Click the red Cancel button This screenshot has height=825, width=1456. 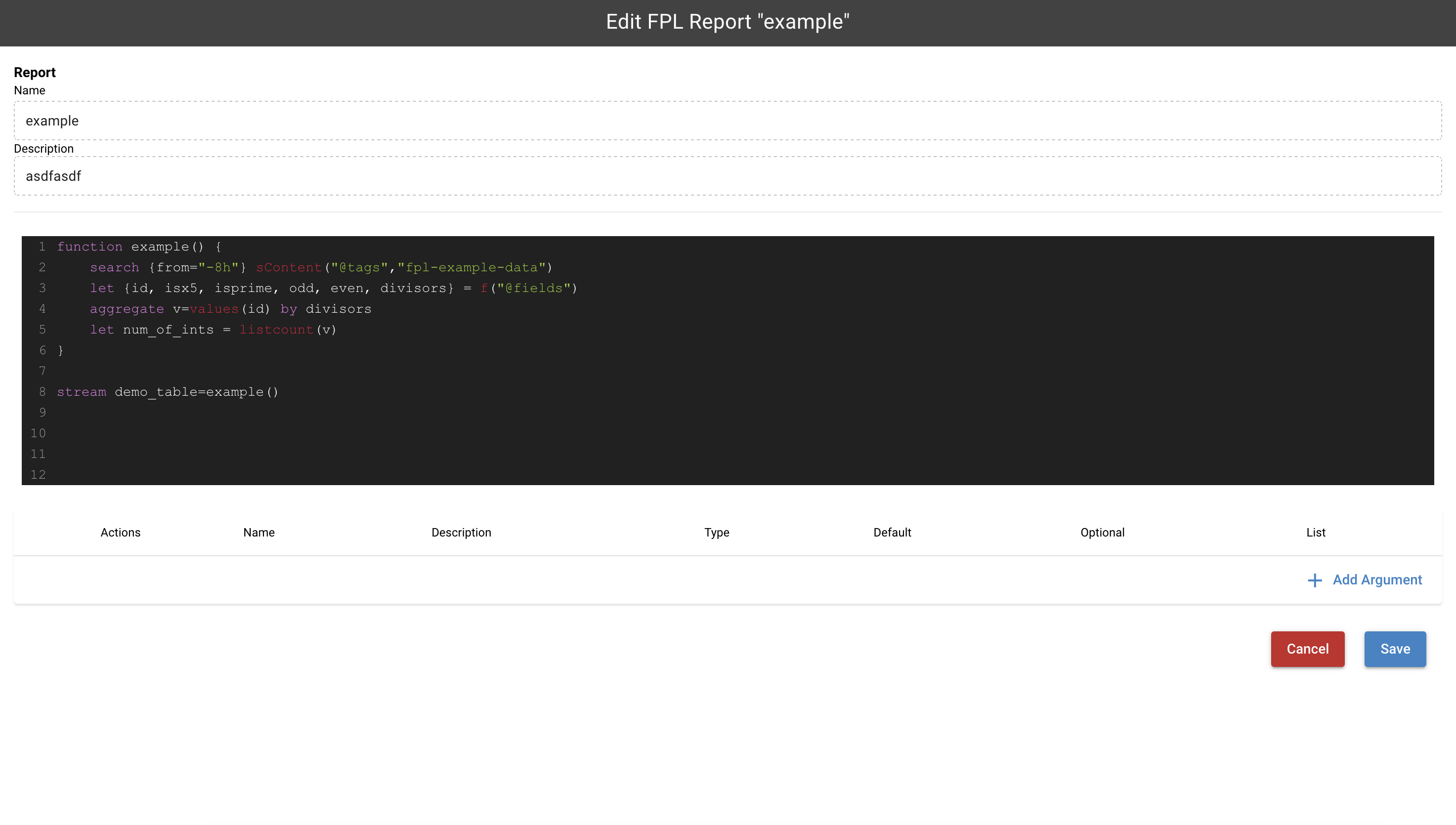click(x=1308, y=649)
